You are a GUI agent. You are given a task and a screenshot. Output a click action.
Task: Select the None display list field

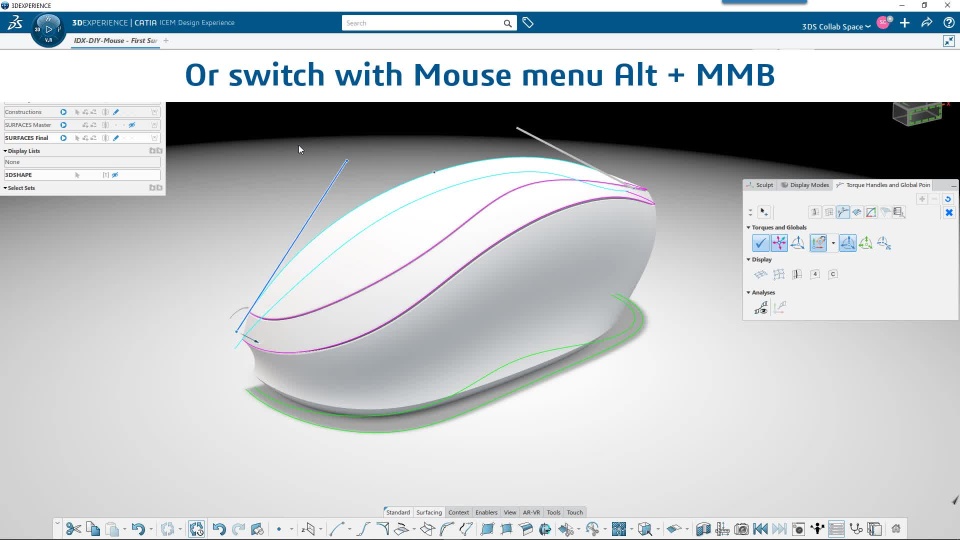pos(82,162)
